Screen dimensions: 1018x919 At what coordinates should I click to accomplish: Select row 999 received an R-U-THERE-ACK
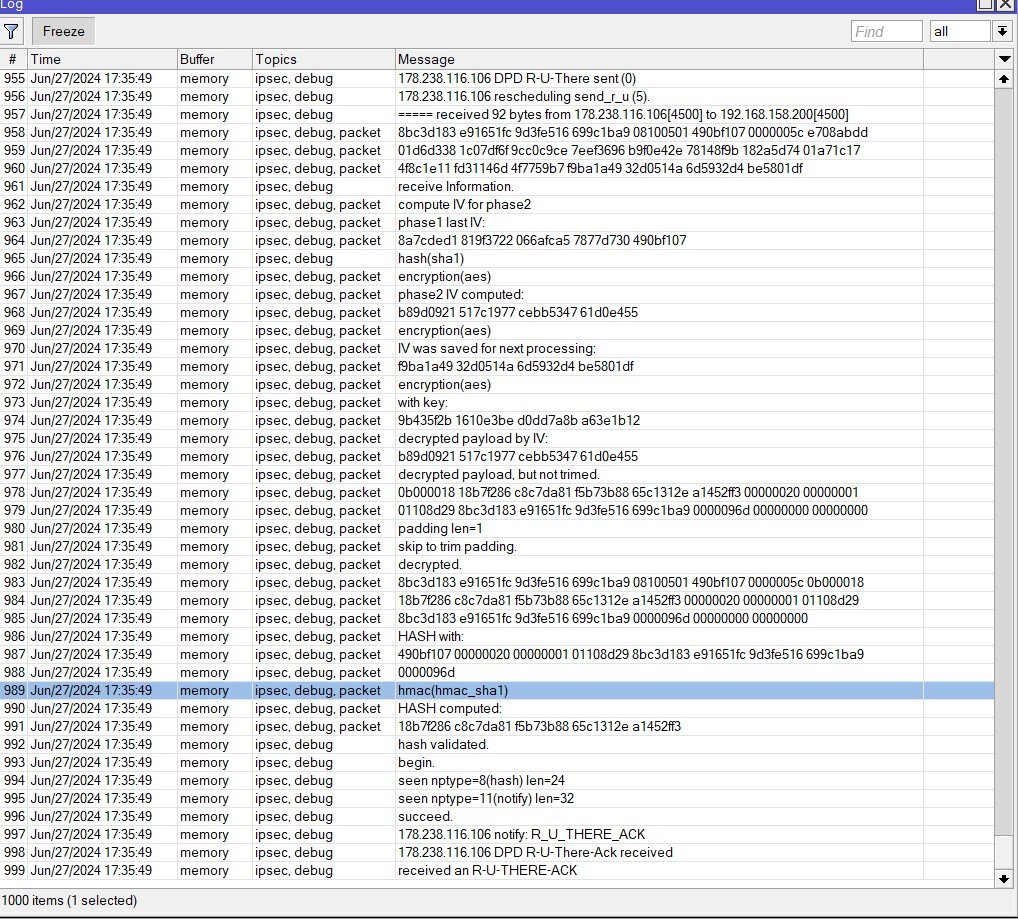click(x=487, y=870)
